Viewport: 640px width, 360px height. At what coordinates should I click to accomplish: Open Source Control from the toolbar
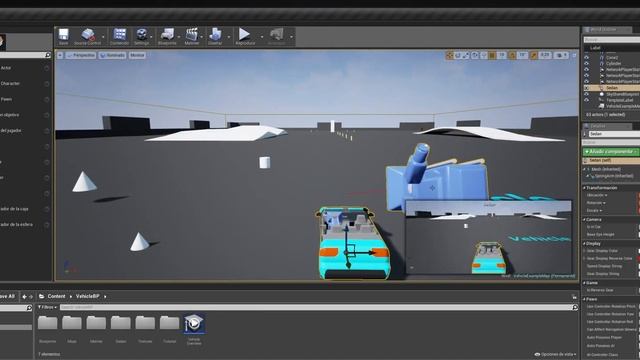[x=87, y=36]
